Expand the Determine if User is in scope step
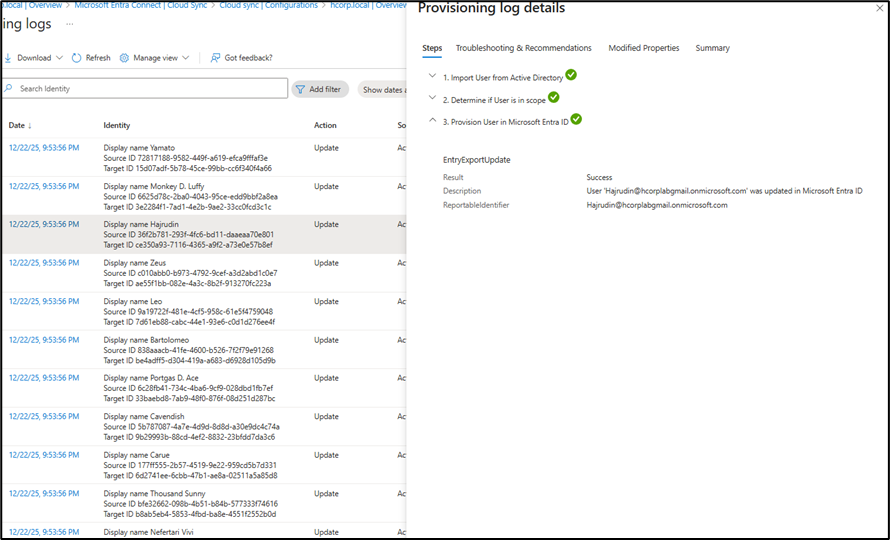This screenshot has width=890, height=540. pyautogui.click(x=432, y=98)
